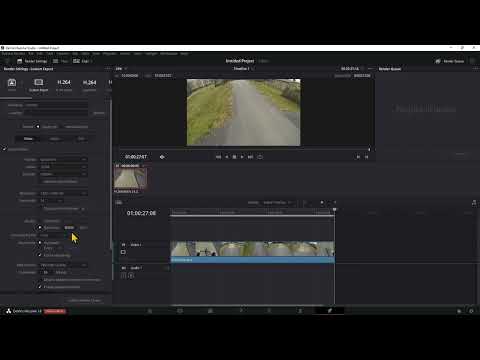Select Single clip render radio
Screen dimensions: 480x360
(38, 127)
